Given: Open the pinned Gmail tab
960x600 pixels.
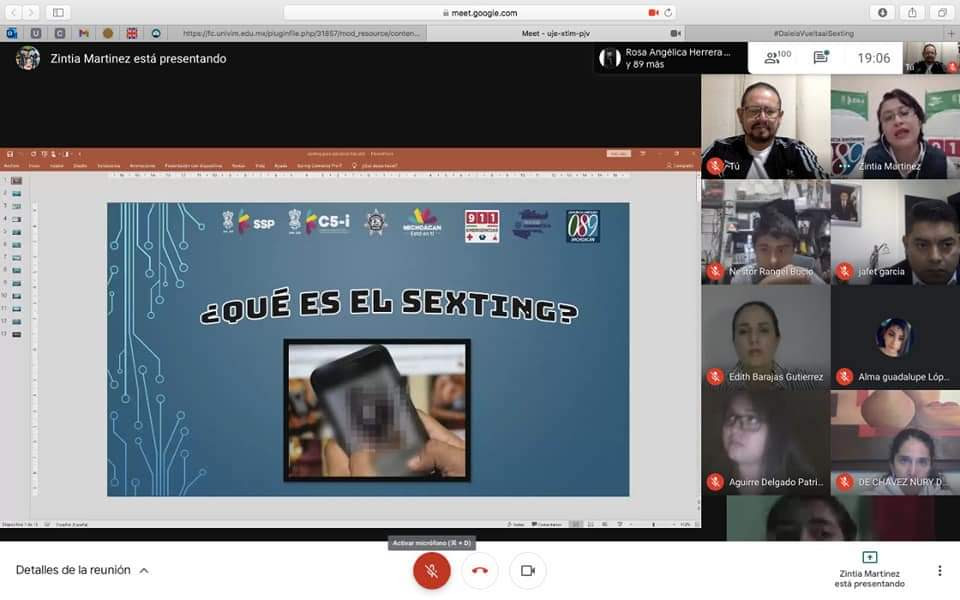Looking at the screenshot, I should point(84,34).
